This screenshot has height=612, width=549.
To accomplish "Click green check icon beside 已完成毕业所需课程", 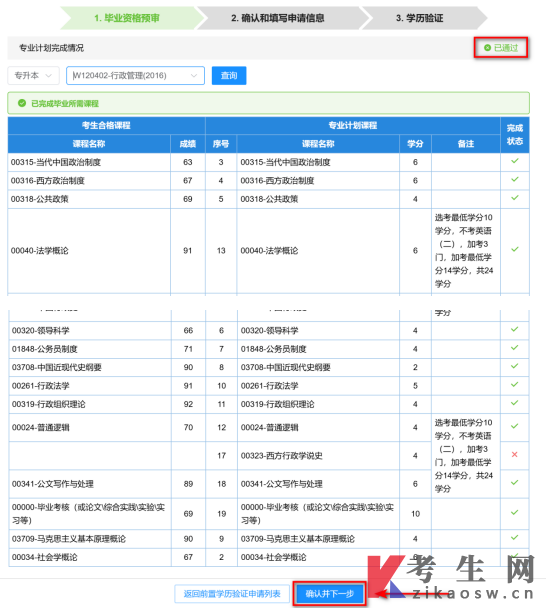I will tap(22, 103).
